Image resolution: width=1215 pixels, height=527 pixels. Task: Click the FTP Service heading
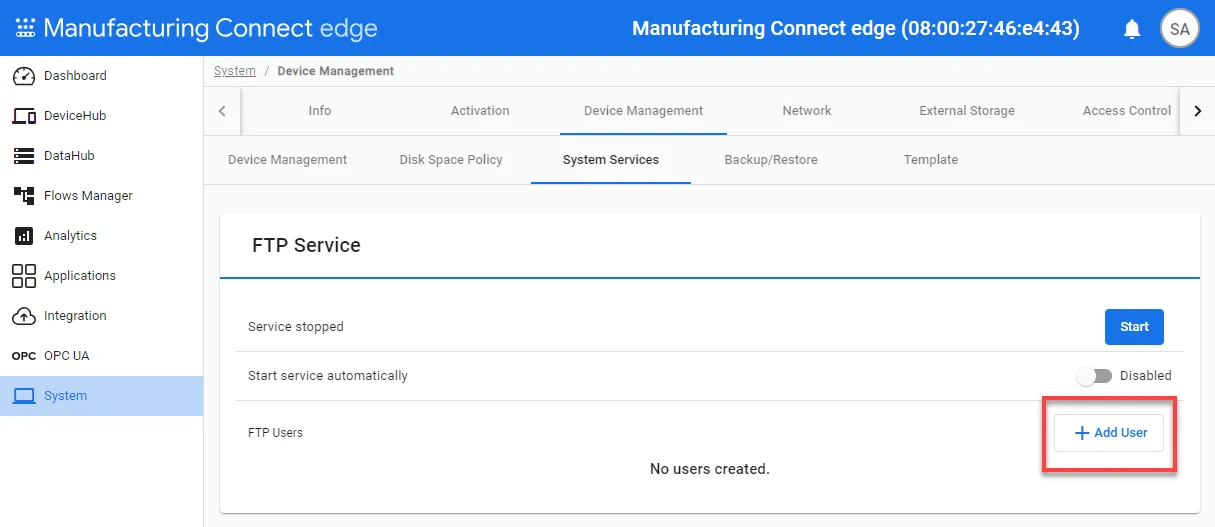(306, 245)
